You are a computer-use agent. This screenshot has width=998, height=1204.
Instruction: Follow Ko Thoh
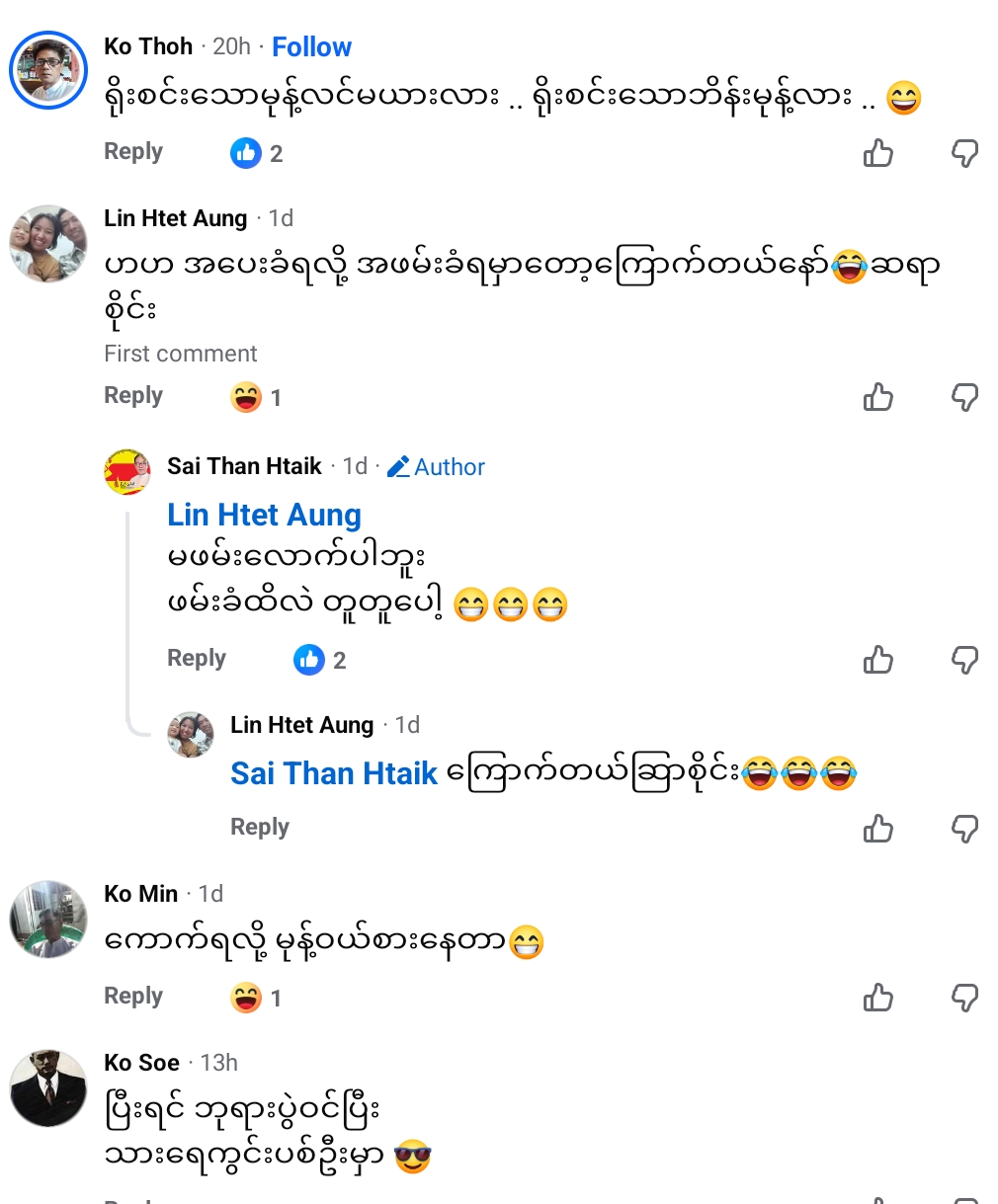(x=311, y=46)
